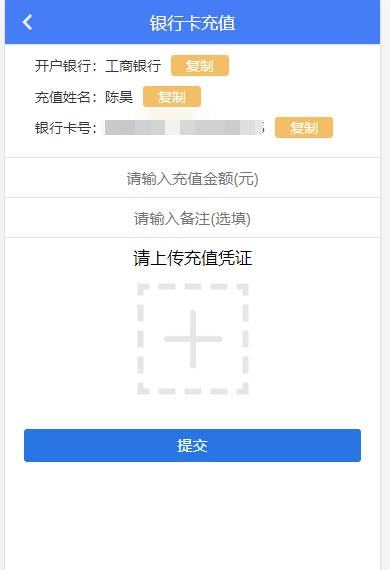Click empty white area below 提交 button
This screenshot has height=570, width=390.
point(193,516)
